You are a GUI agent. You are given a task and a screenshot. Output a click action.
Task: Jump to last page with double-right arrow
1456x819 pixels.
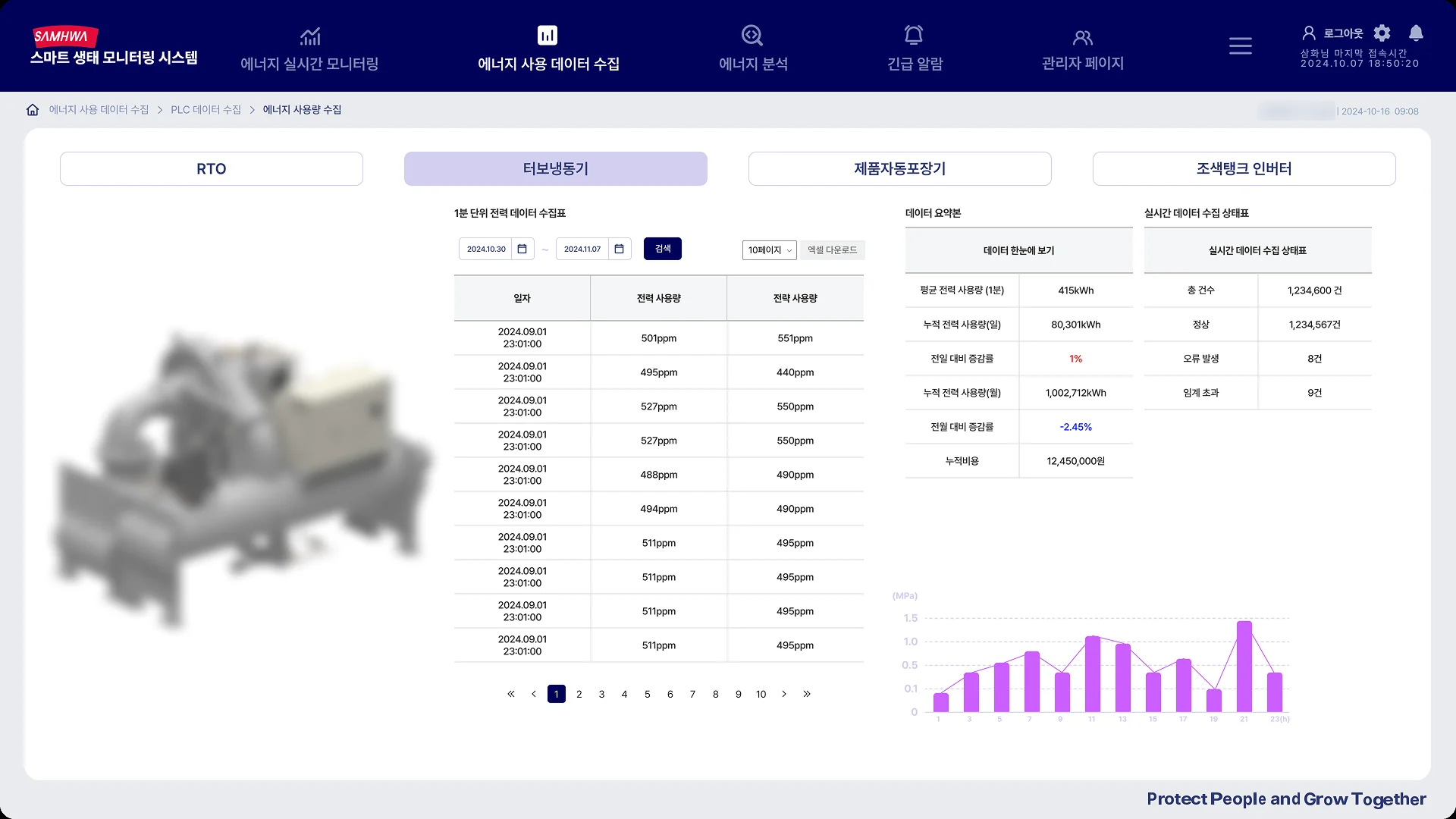coord(807,694)
